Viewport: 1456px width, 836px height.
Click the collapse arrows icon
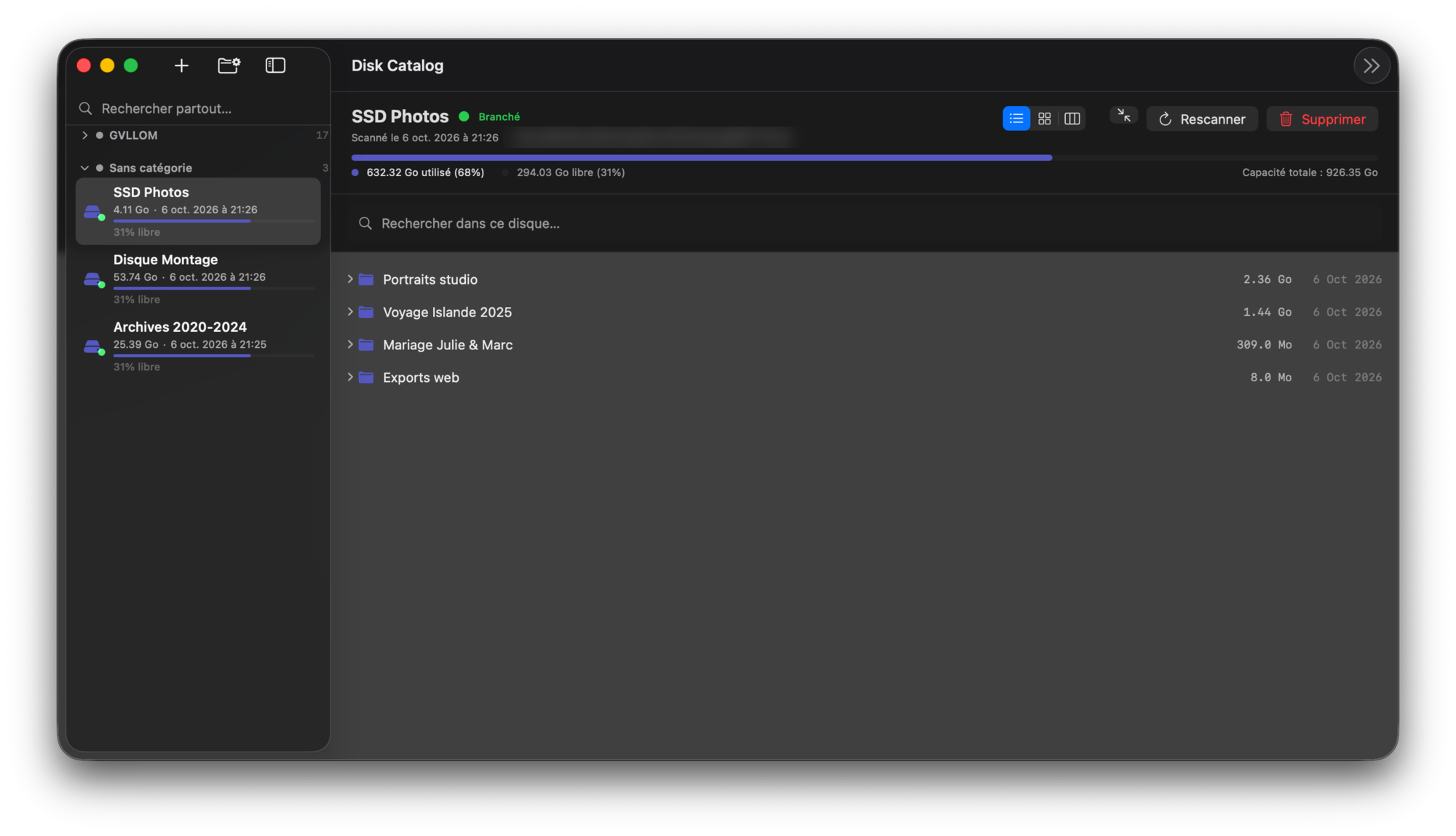(x=1124, y=116)
